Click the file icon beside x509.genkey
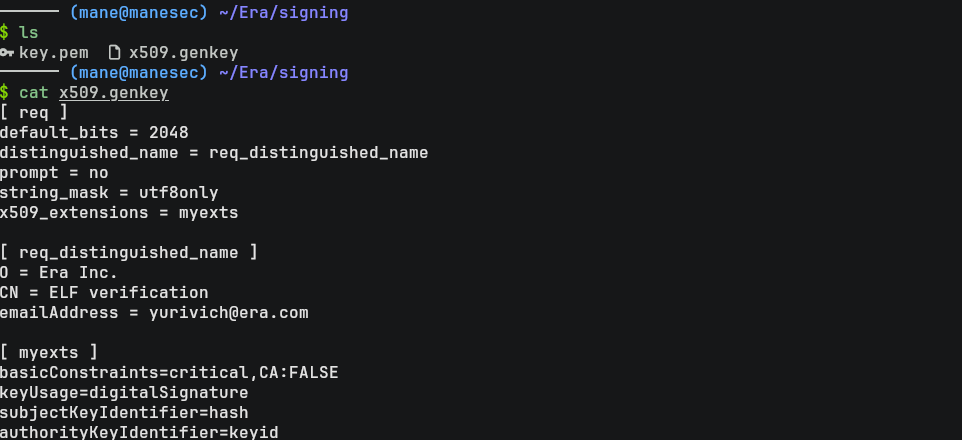 pyautogui.click(x=113, y=52)
